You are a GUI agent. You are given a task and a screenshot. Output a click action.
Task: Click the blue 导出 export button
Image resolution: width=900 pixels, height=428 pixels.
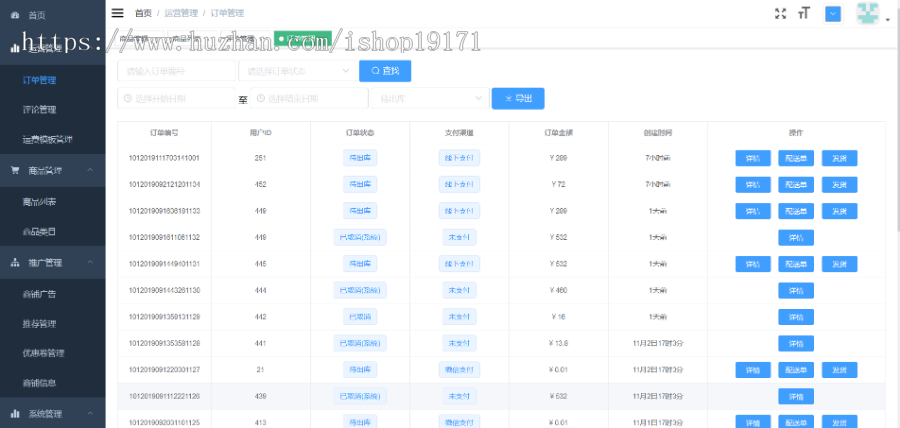pyautogui.click(x=517, y=98)
